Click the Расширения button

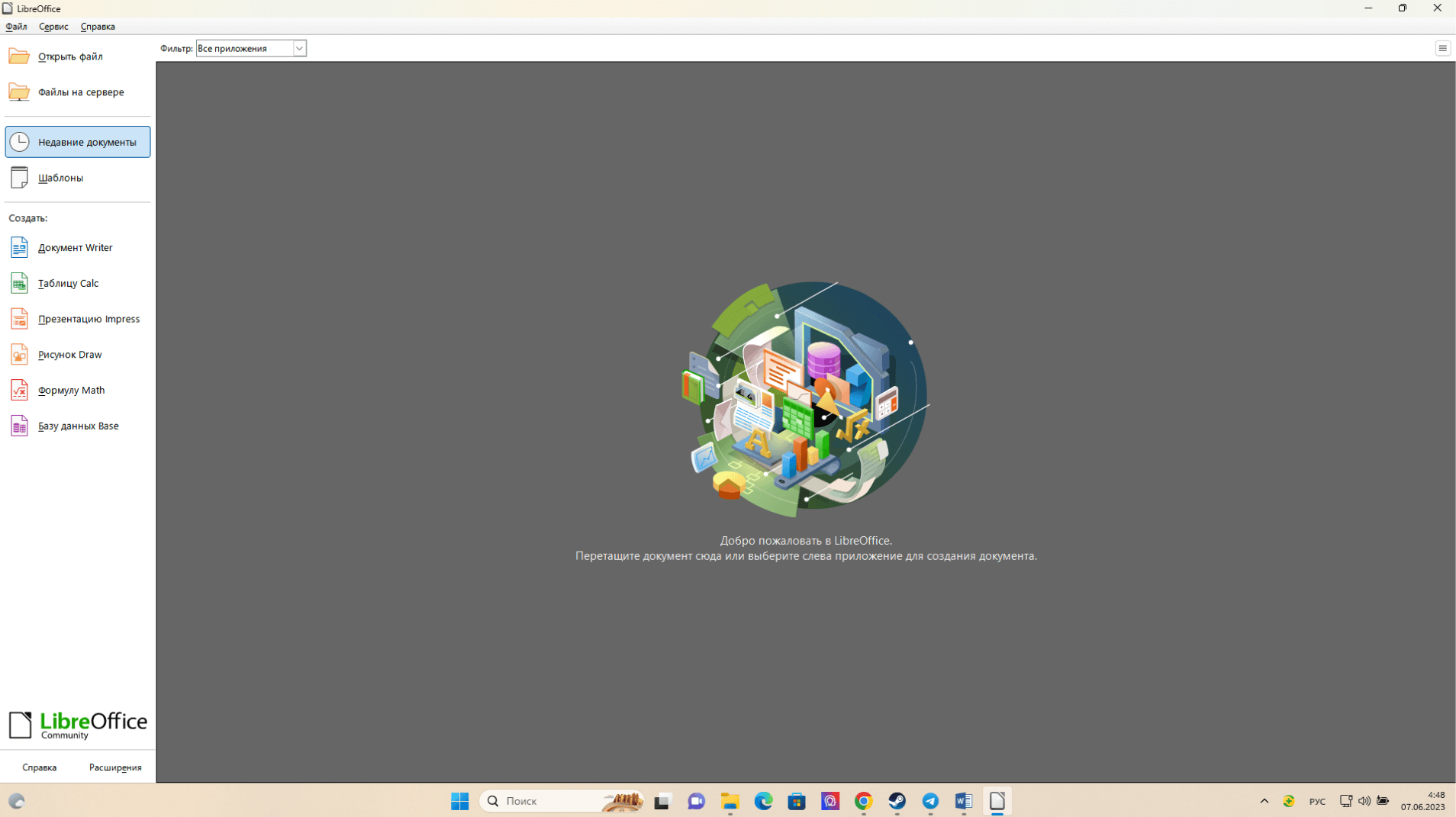tap(115, 767)
